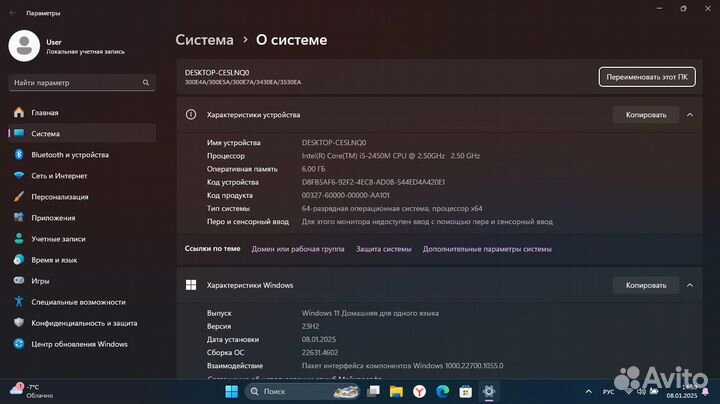Go to Network and Internet settings
Screen dimensions: 720x404
[58, 176]
